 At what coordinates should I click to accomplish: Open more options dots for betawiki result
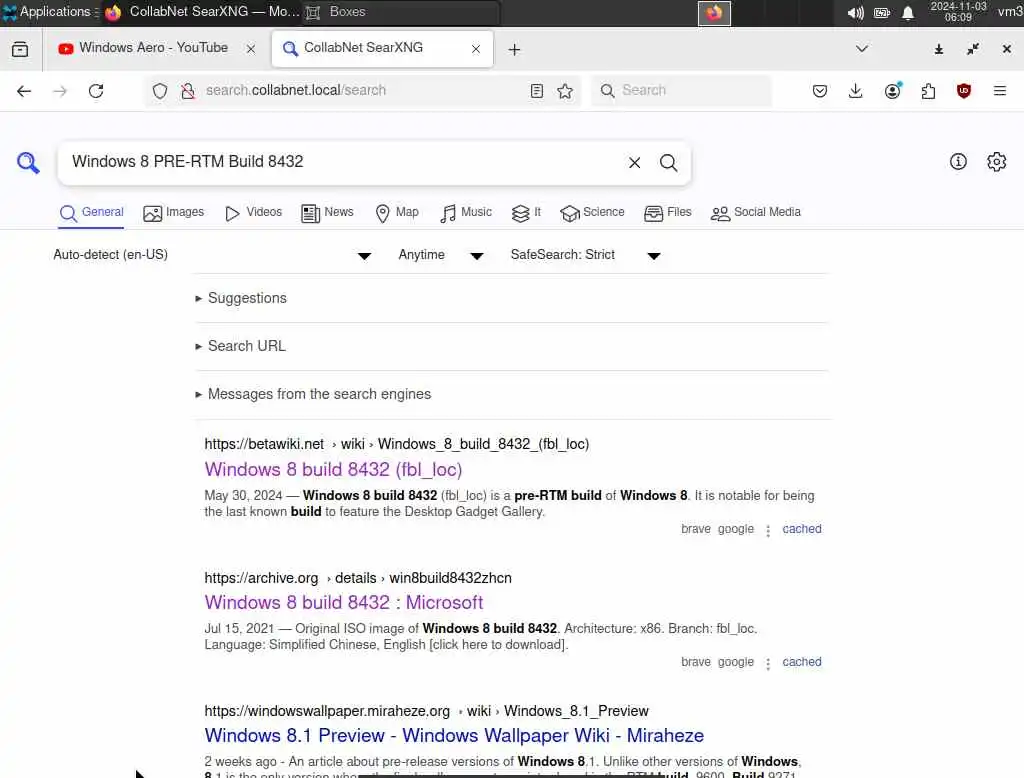pyautogui.click(x=768, y=530)
